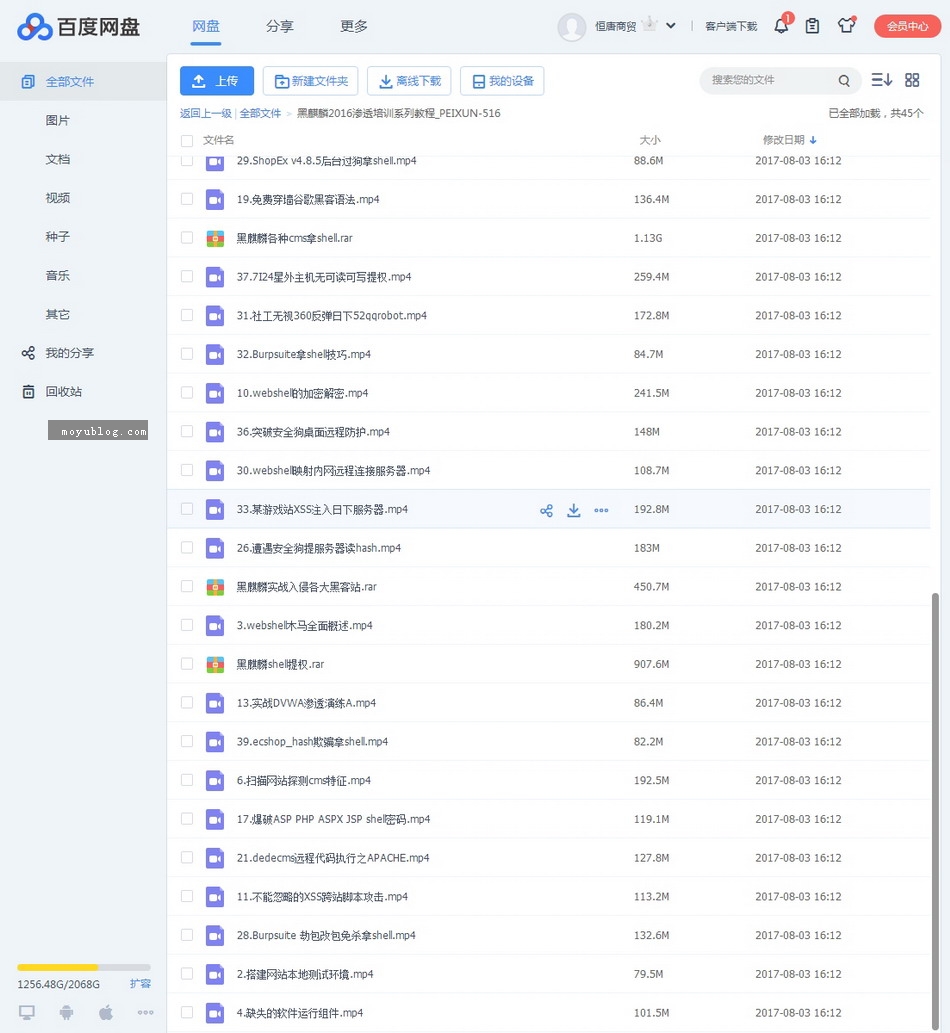
Task: Toggle the select-all checkbox in header
Action: click(187, 140)
